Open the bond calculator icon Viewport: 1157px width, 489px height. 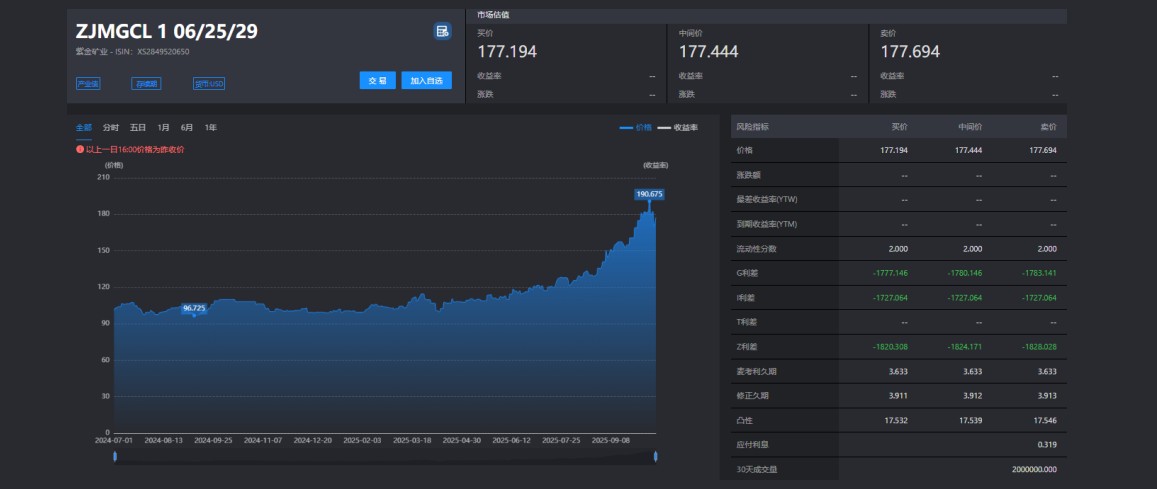pyautogui.click(x=442, y=31)
